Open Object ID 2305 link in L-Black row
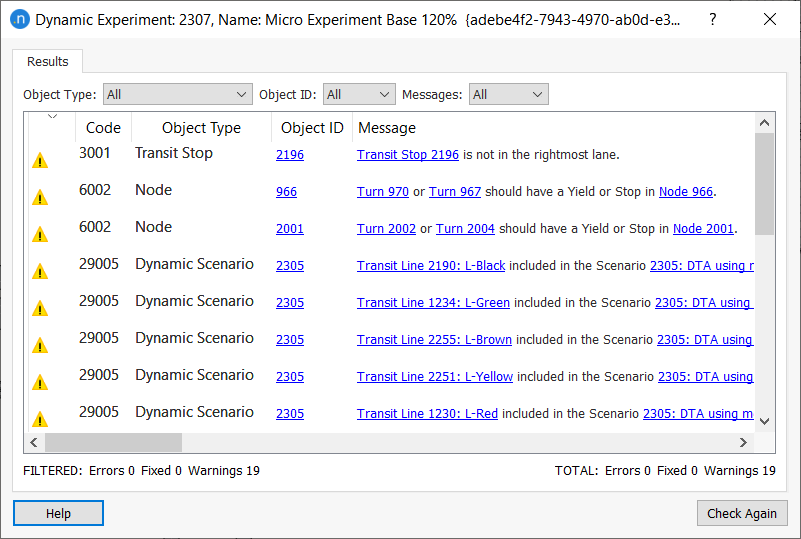 click(290, 266)
